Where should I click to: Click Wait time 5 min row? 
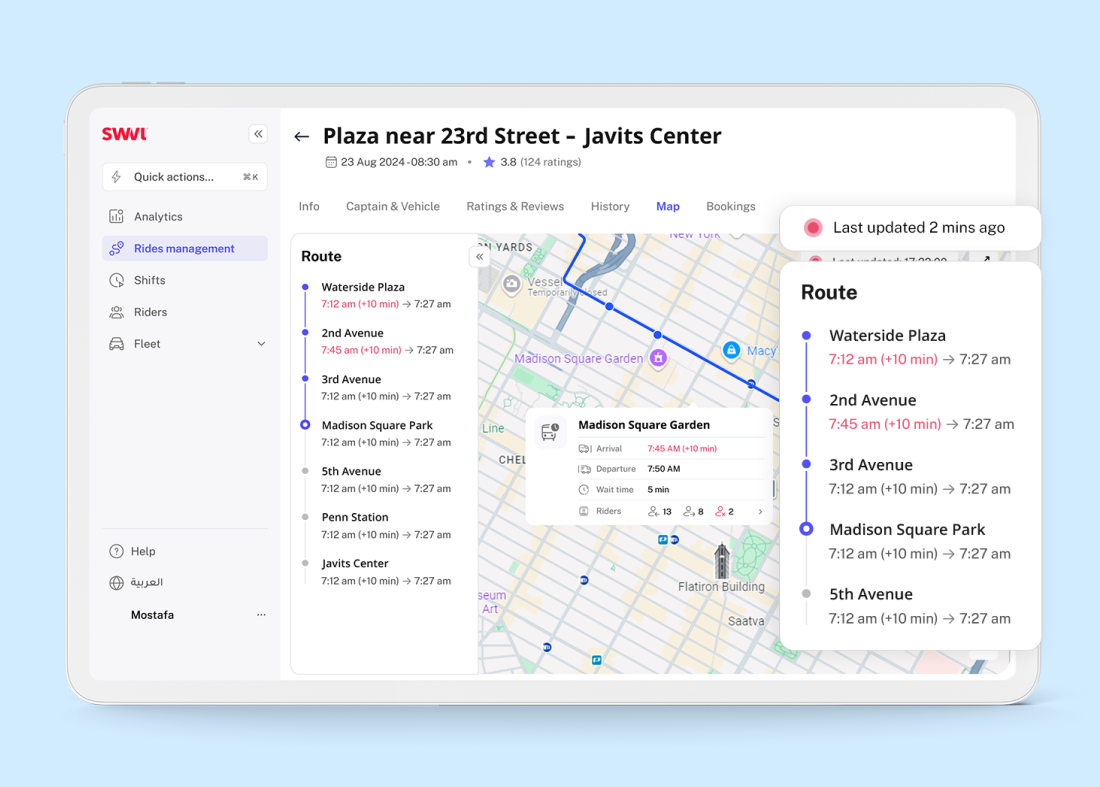tap(671, 490)
